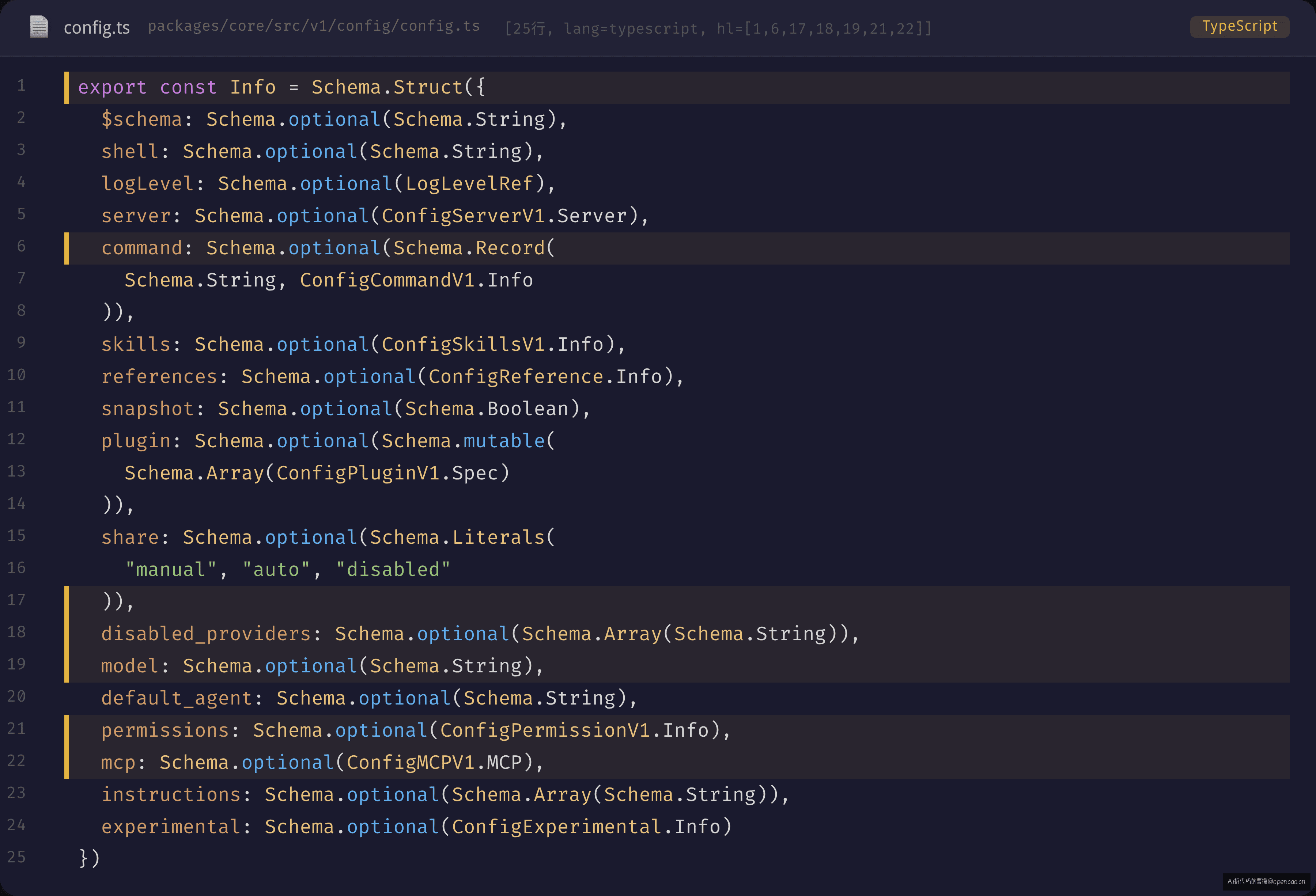Click the packages/core/src/v1/config/config.ts path
This screenshot has height=896, width=1316.
pos(314,26)
